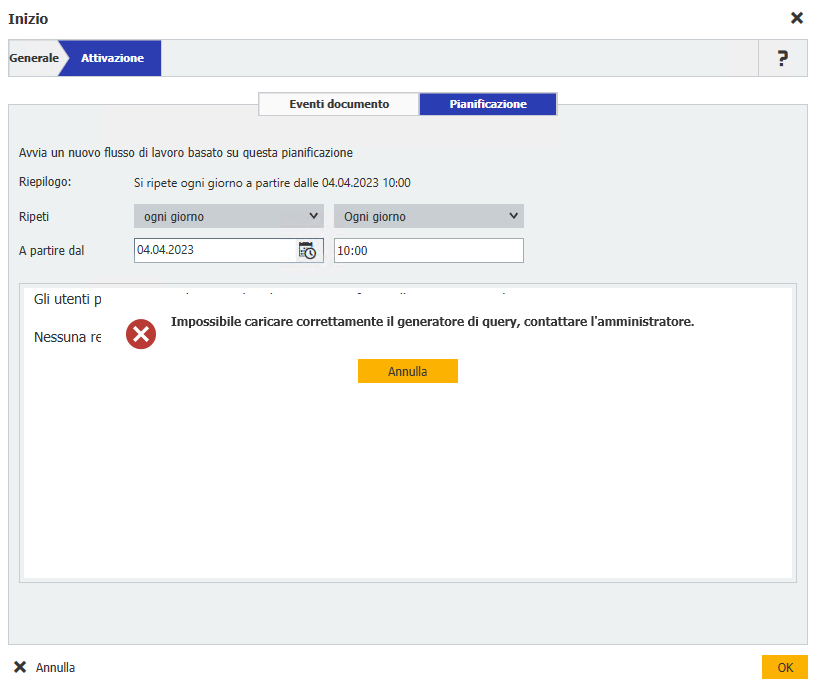Confirm with the OK button
This screenshot has width=817, height=690.
coord(784,667)
